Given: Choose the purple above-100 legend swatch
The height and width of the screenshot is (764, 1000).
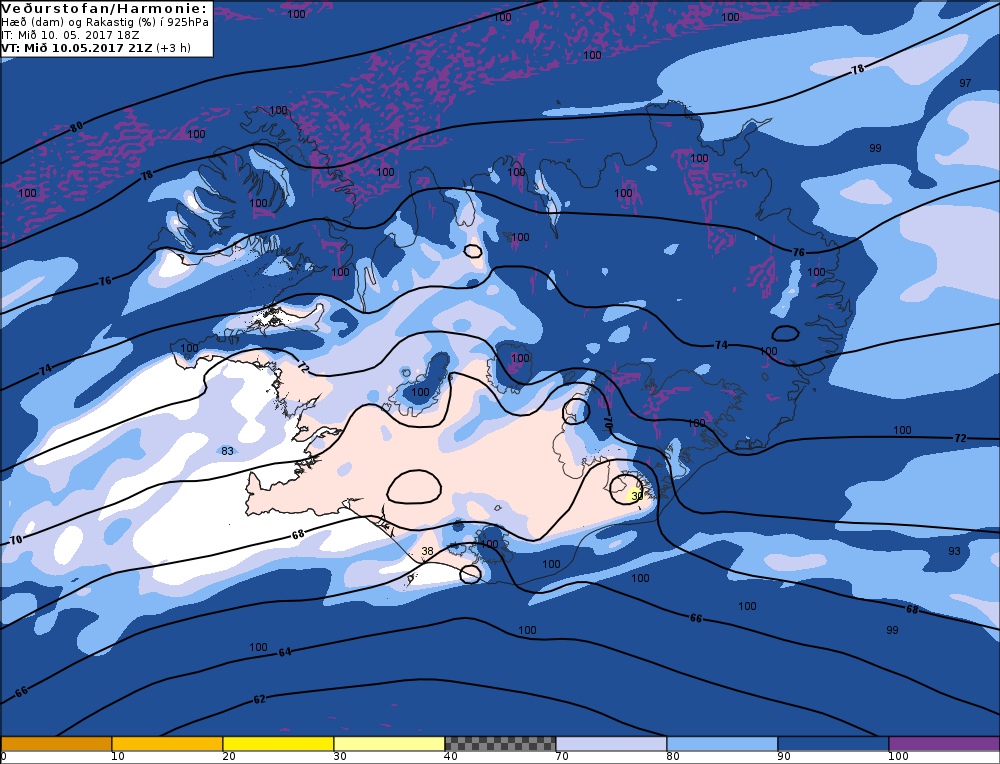Looking at the screenshot, I should [944, 744].
